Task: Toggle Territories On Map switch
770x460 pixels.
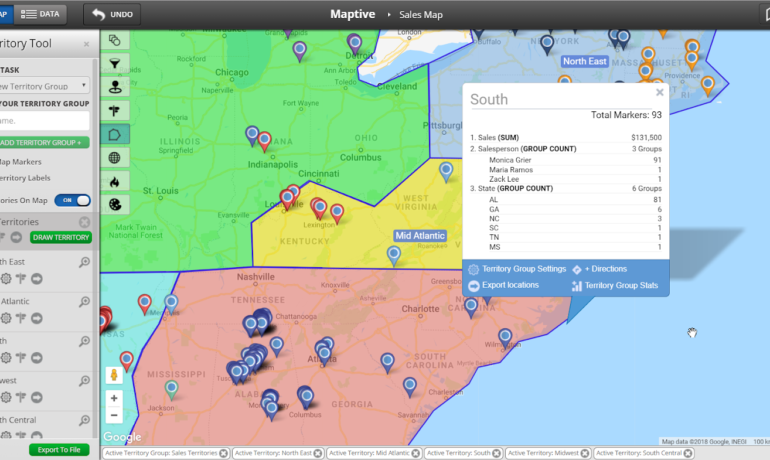Action: click(x=72, y=200)
